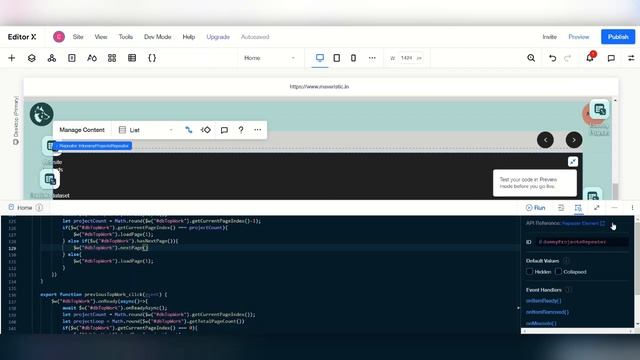Open the App Market grid icon
Screen dimensions: 640x360
(112, 58)
